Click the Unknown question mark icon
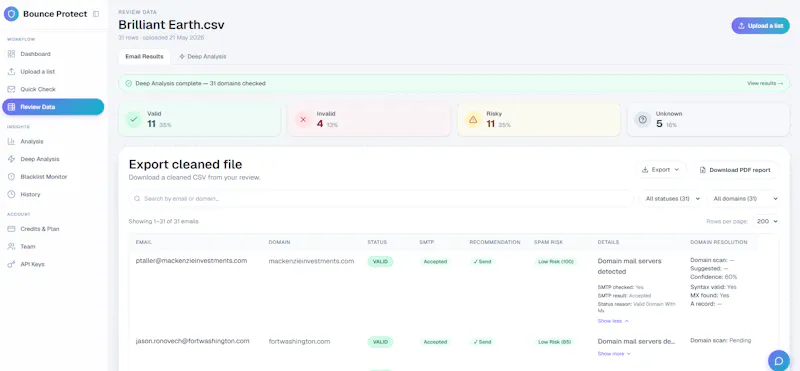This screenshot has height=371, width=800. pyautogui.click(x=642, y=119)
